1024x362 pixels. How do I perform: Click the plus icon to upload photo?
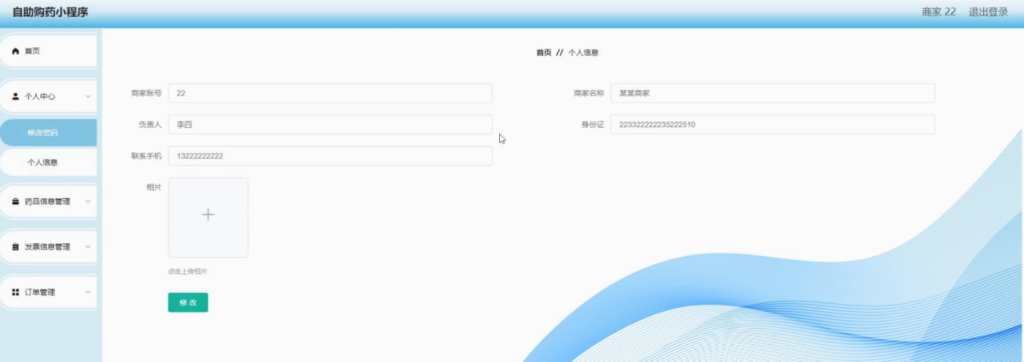[208, 214]
